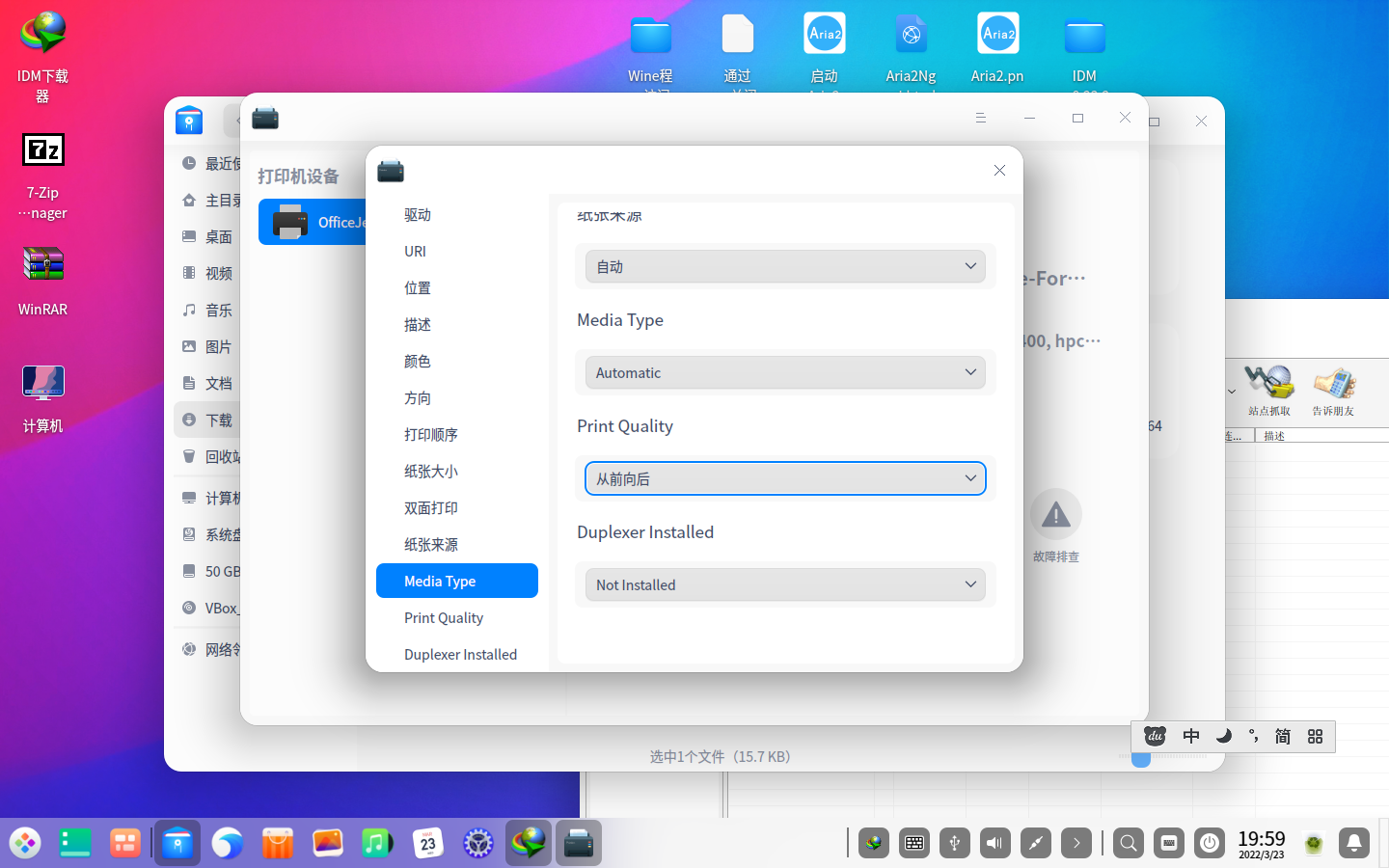Screen dimensions: 1389x868
Task: Expand the tray arrow to show more icons
Action: 1076,843
